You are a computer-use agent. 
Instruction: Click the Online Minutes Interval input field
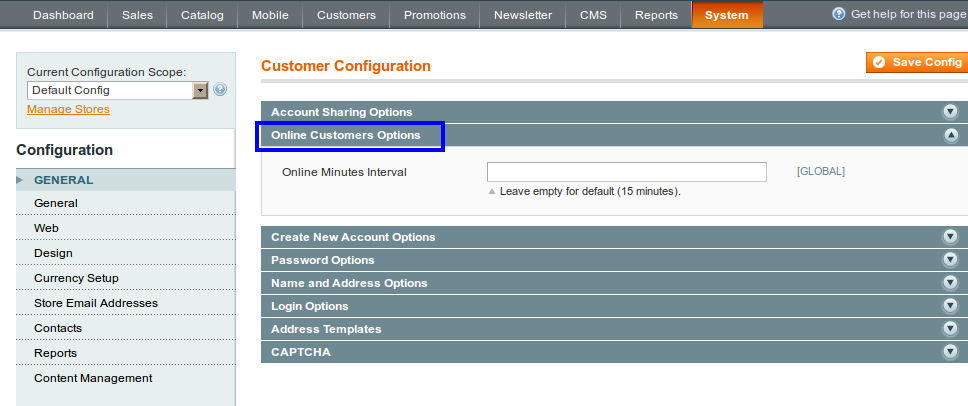point(626,172)
